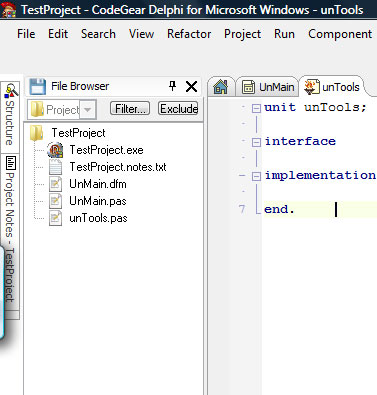Click the 'implementation' keyword in editor
This screenshot has width=377, height=395.
[320, 176]
